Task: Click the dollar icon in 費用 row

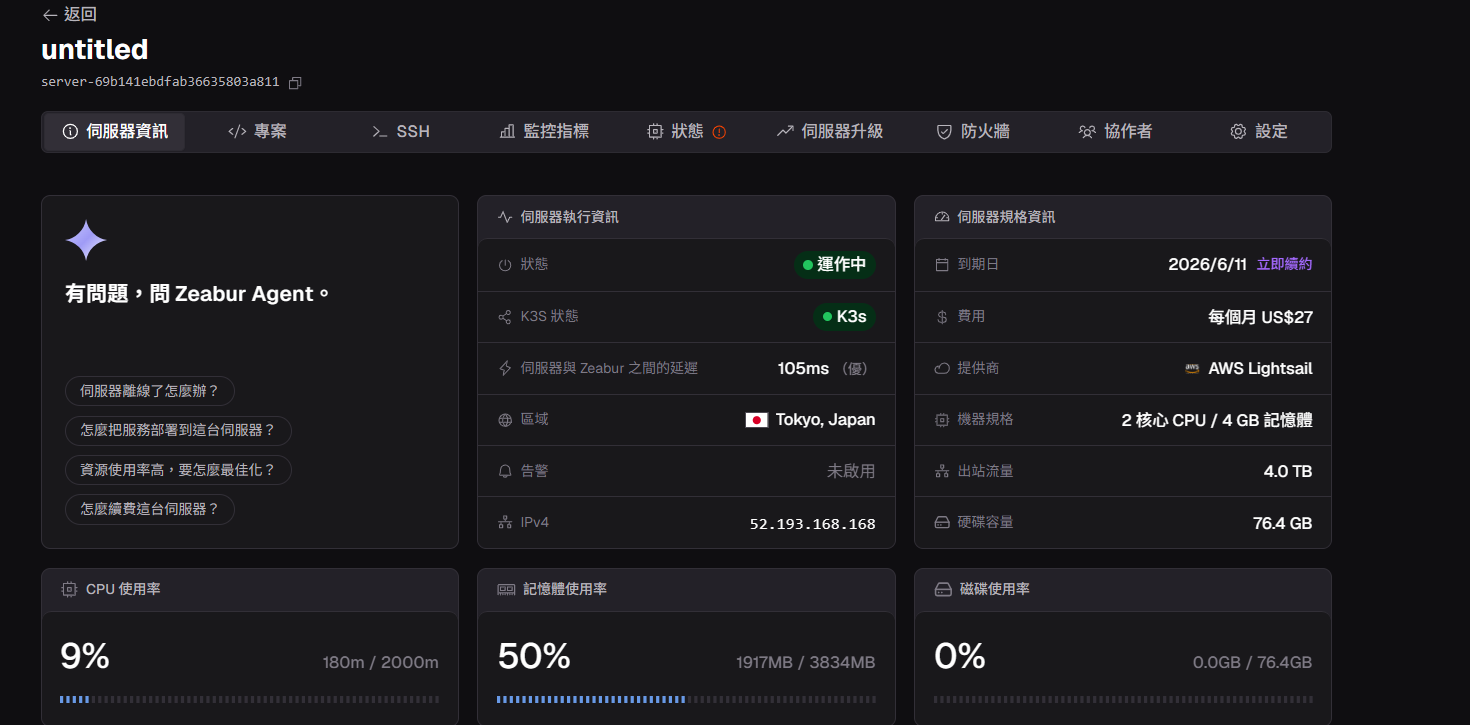Action: (942, 317)
